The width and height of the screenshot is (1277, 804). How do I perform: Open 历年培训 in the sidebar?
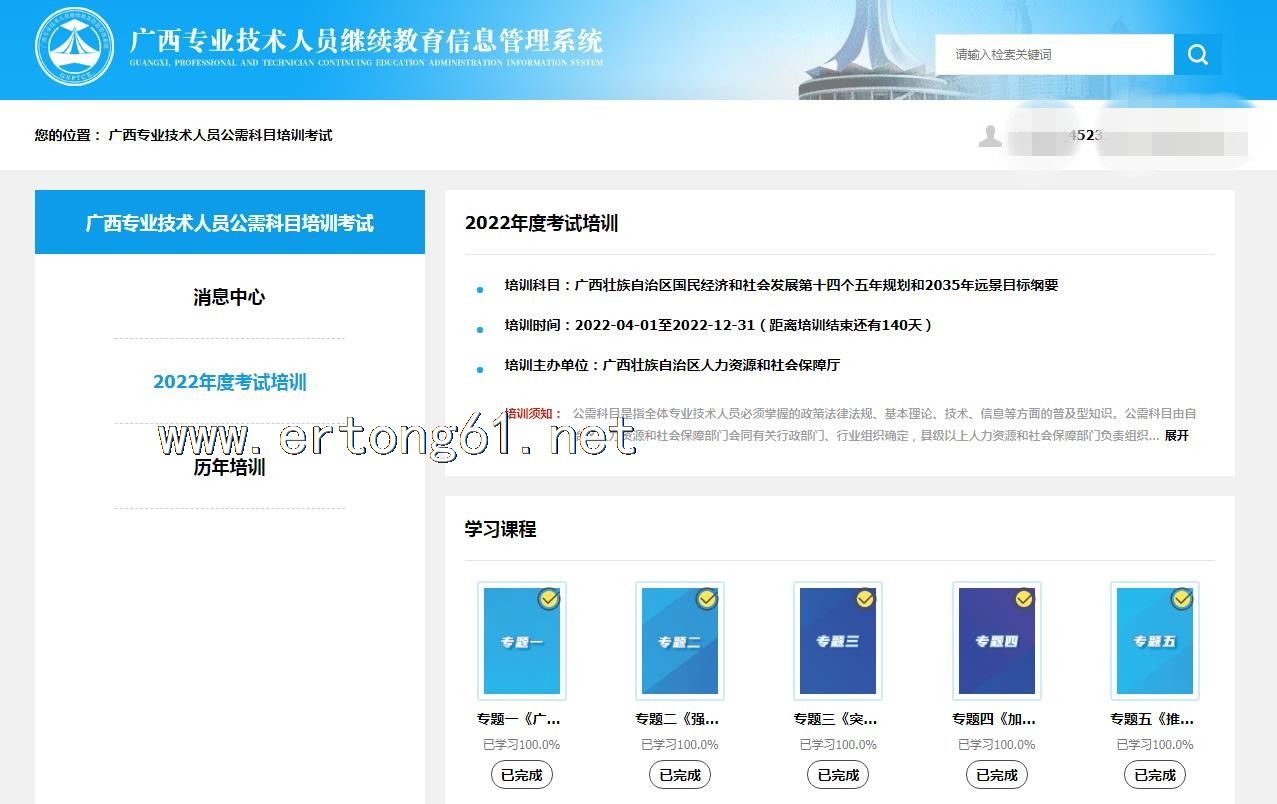pyautogui.click(x=229, y=468)
